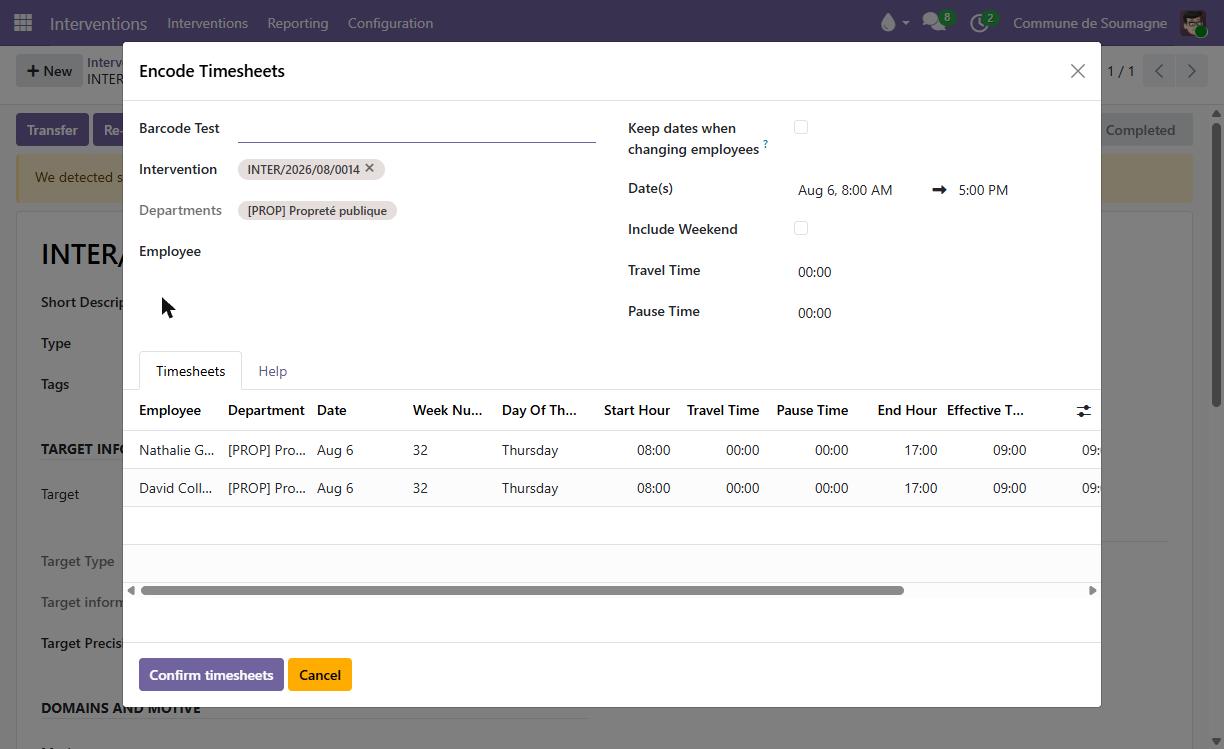Click Nathalie's row Thursday cell
This screenshot has height=749, width=1224.
(x=530, y=450)
